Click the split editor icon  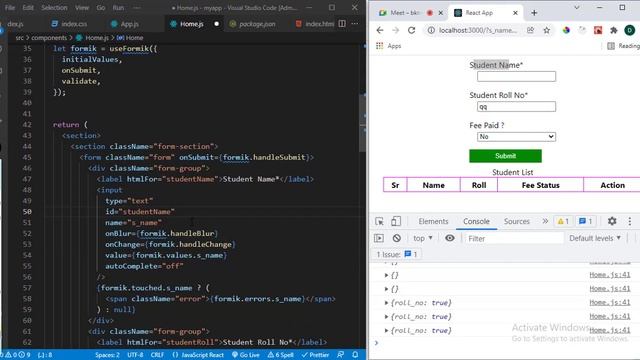tap(342, 24)
